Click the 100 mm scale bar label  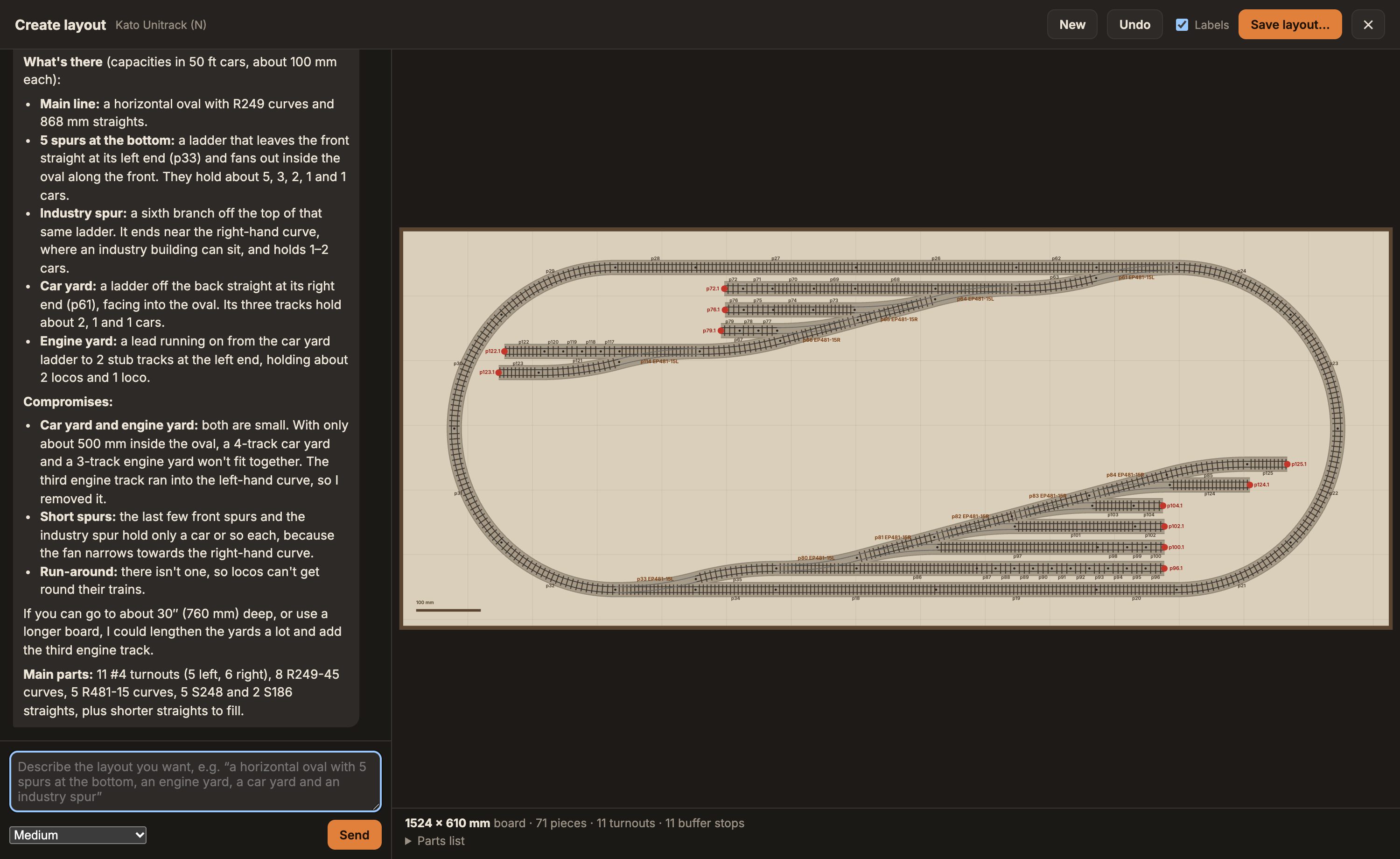[424, 603]
